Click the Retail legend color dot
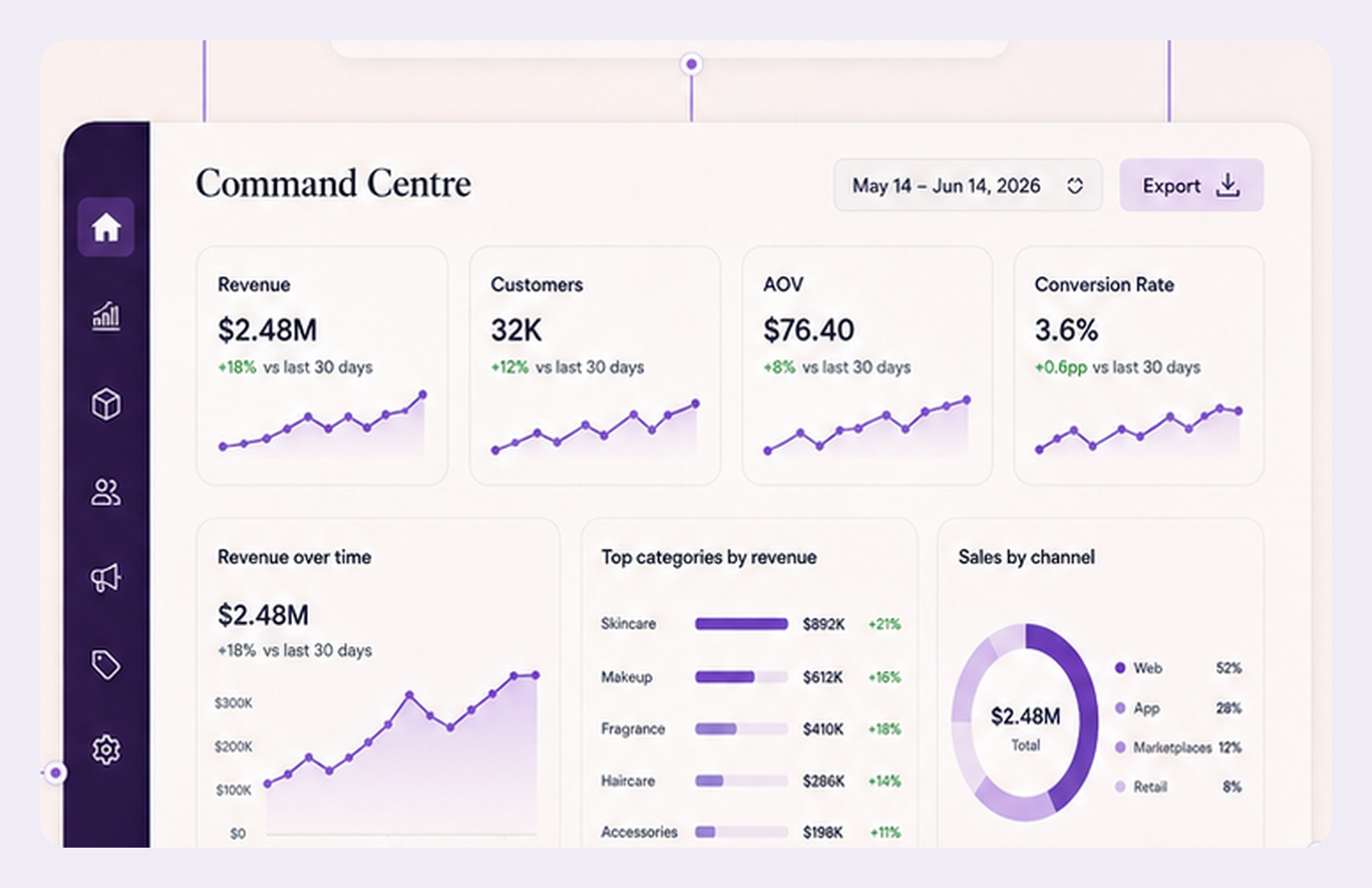The width and height of the screenshot is (1372, 888). [1120, 786]
